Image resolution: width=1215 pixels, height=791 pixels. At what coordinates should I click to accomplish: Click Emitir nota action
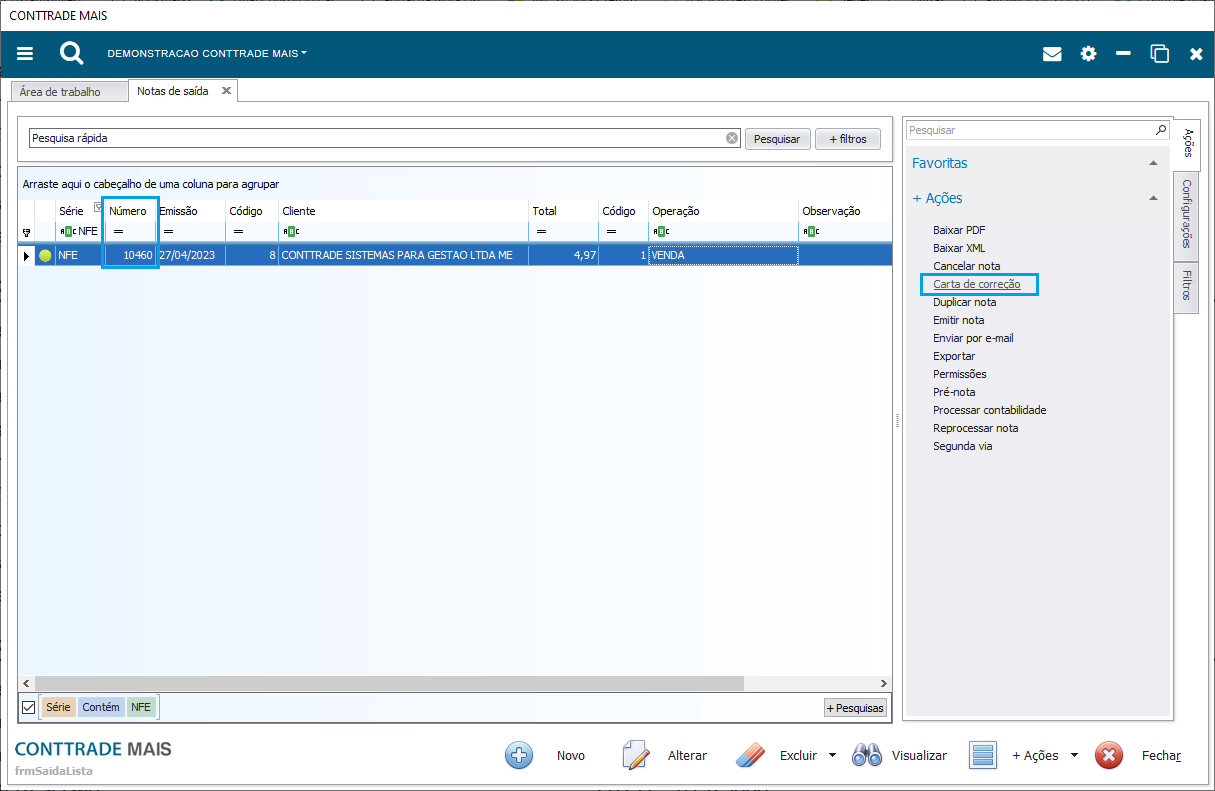click(x=958, y=320)
